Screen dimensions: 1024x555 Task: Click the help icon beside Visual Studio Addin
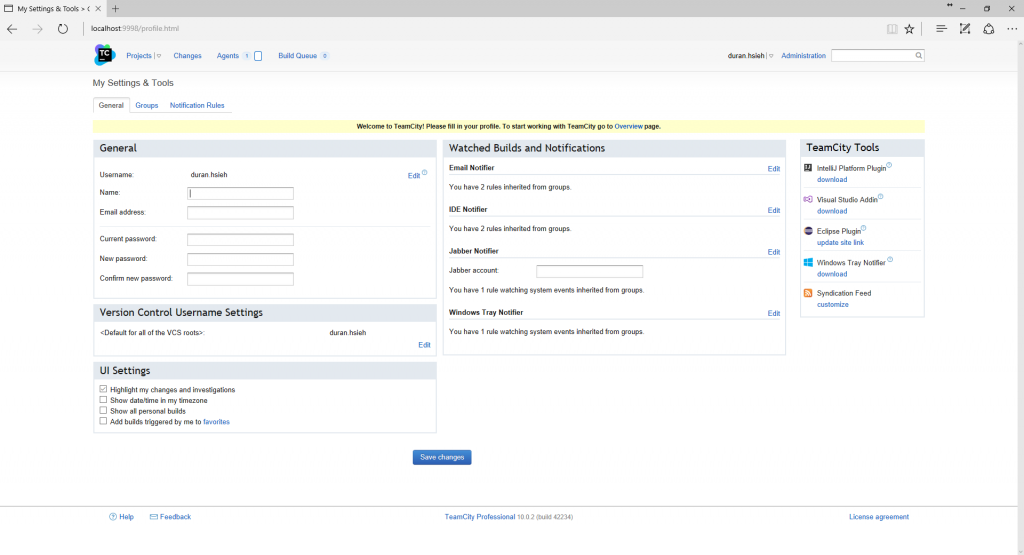(880, 197)
